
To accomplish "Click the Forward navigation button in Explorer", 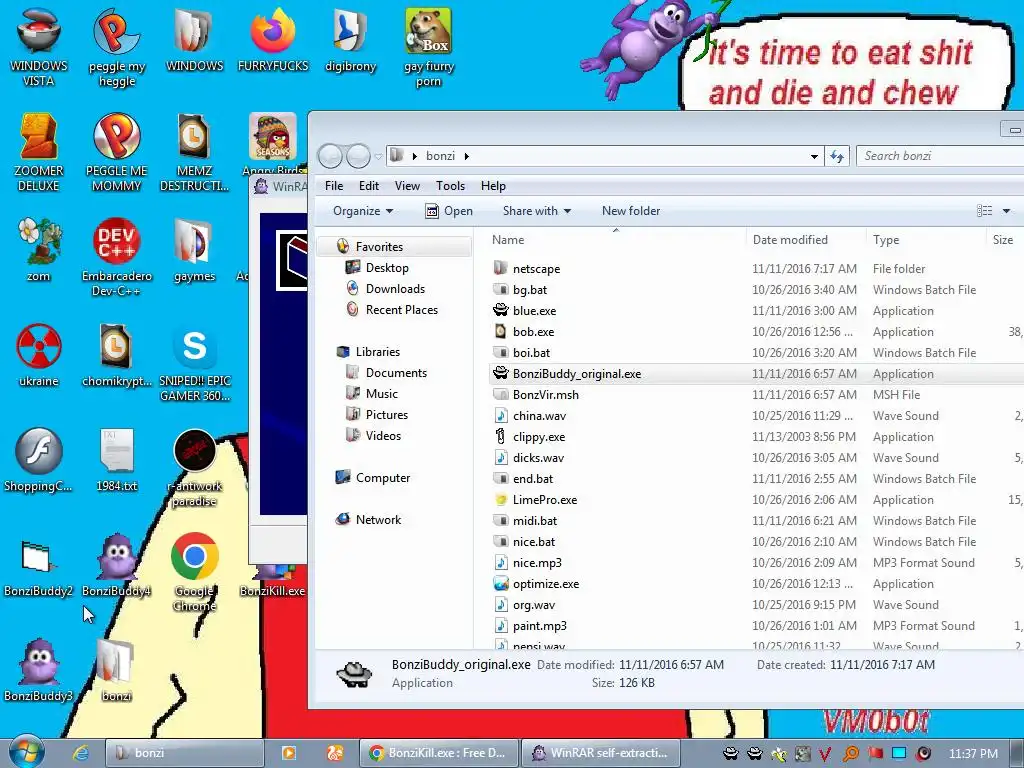I will 359,156.
